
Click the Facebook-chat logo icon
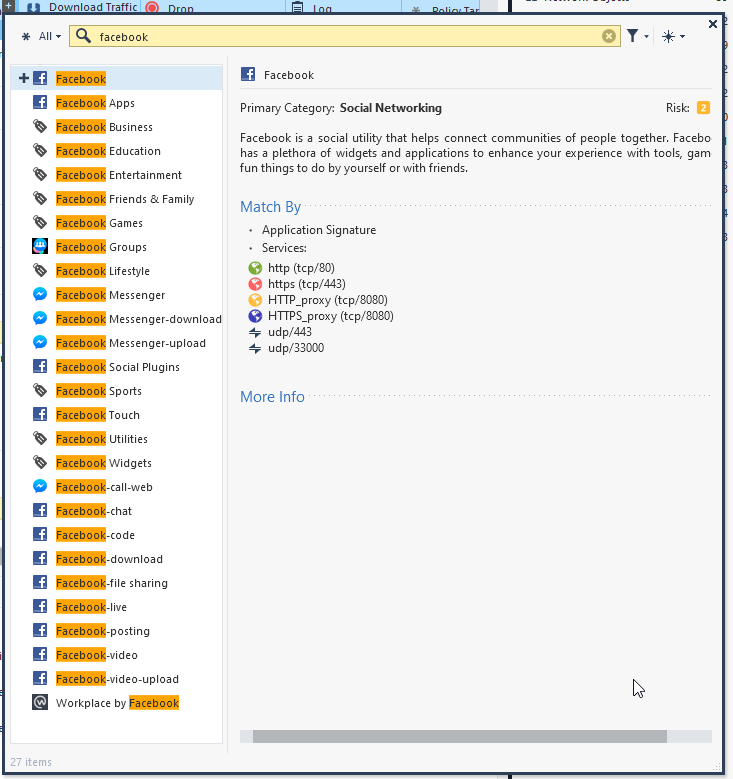(40, 511)
